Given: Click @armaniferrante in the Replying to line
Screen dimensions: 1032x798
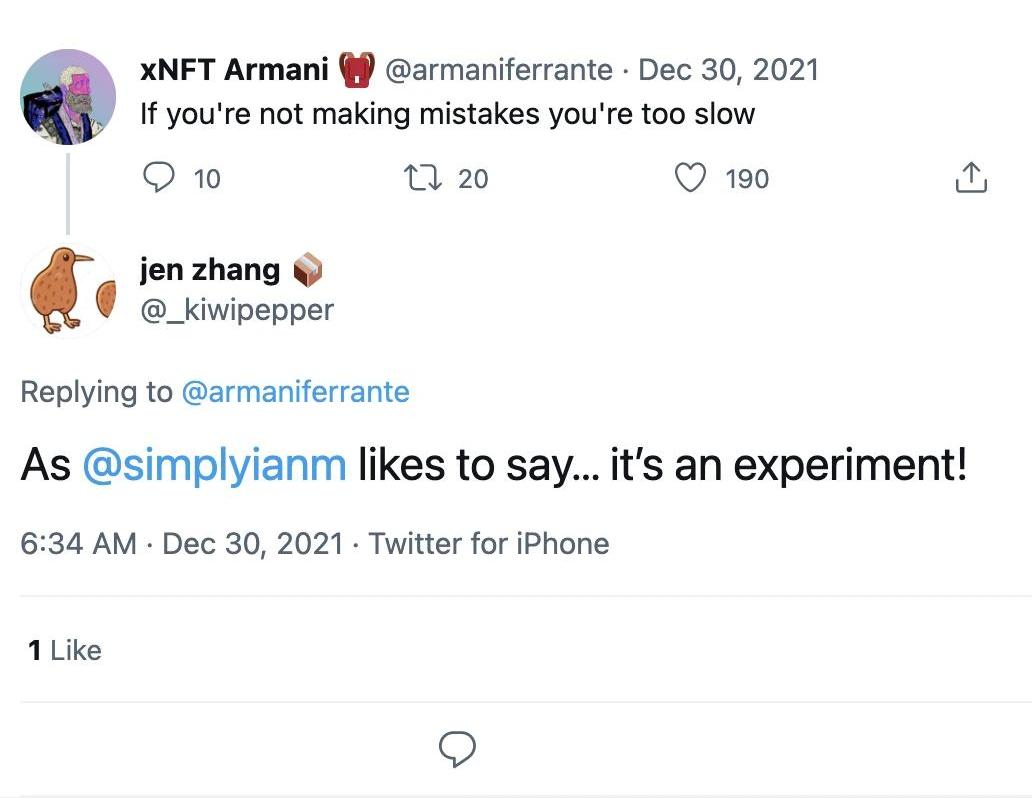Looking at the screenshot, I should point(295,391).
